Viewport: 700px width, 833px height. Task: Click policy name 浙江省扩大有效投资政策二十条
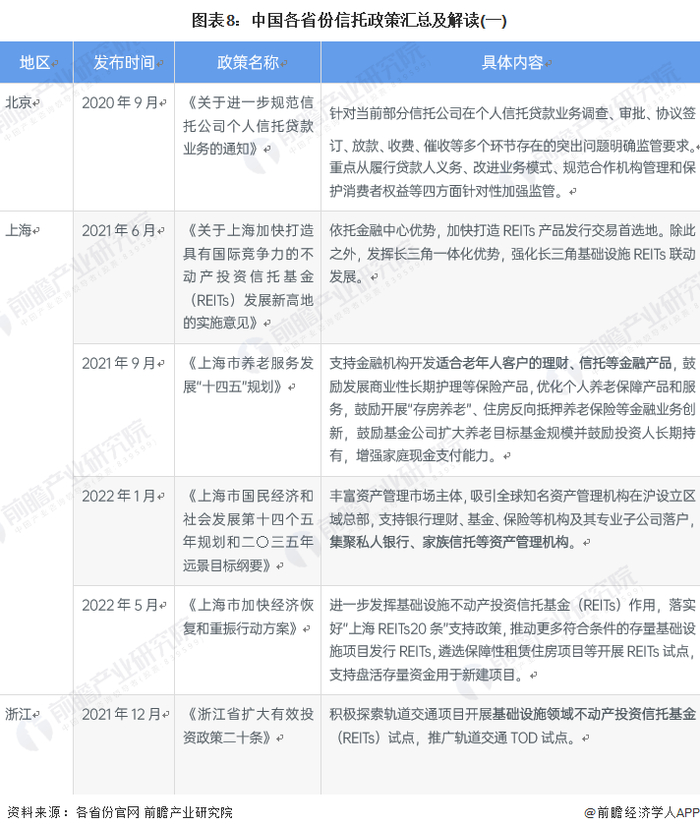[x=248, y=726]
